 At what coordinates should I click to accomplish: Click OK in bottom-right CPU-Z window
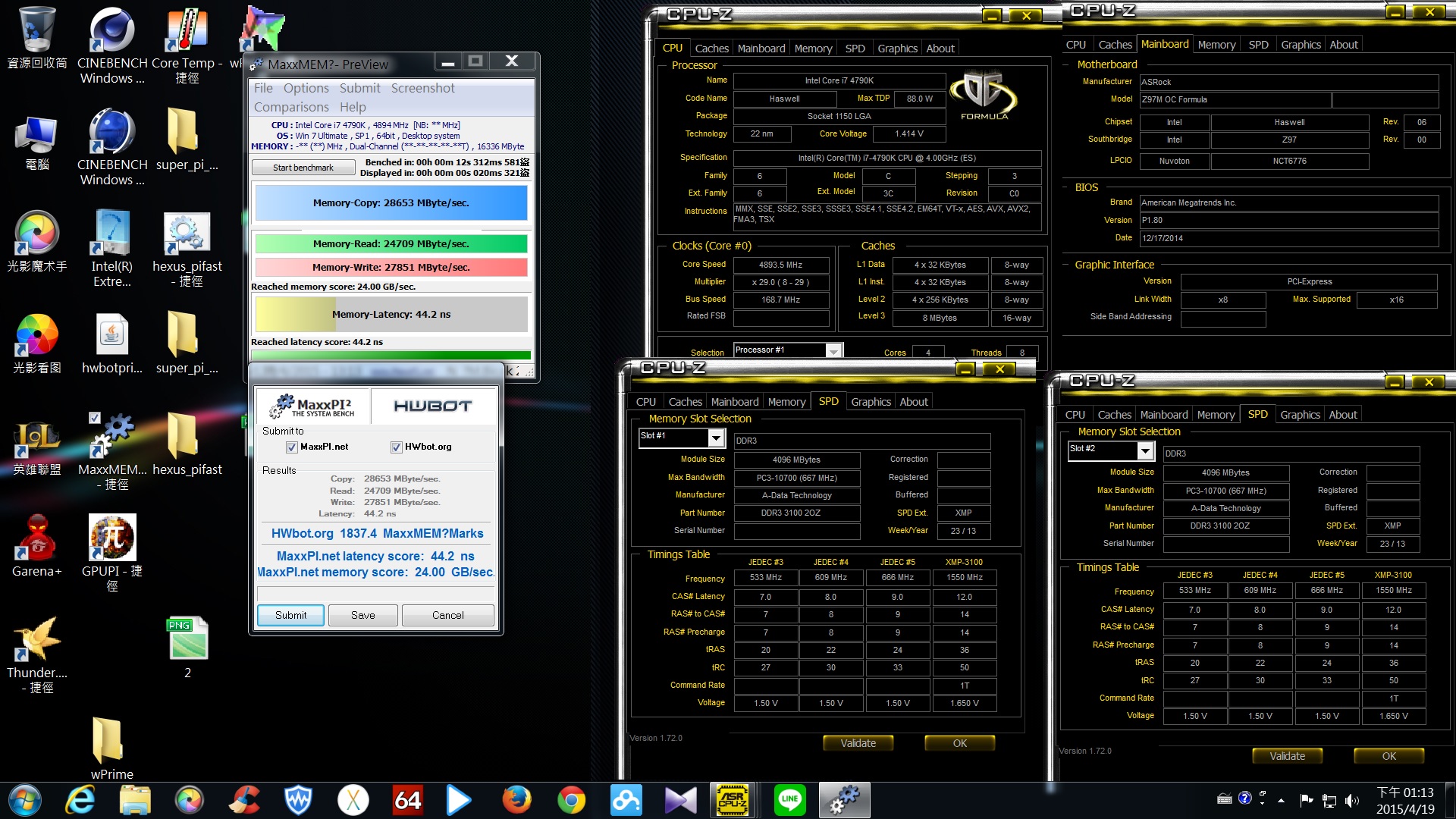(1389, 756)
